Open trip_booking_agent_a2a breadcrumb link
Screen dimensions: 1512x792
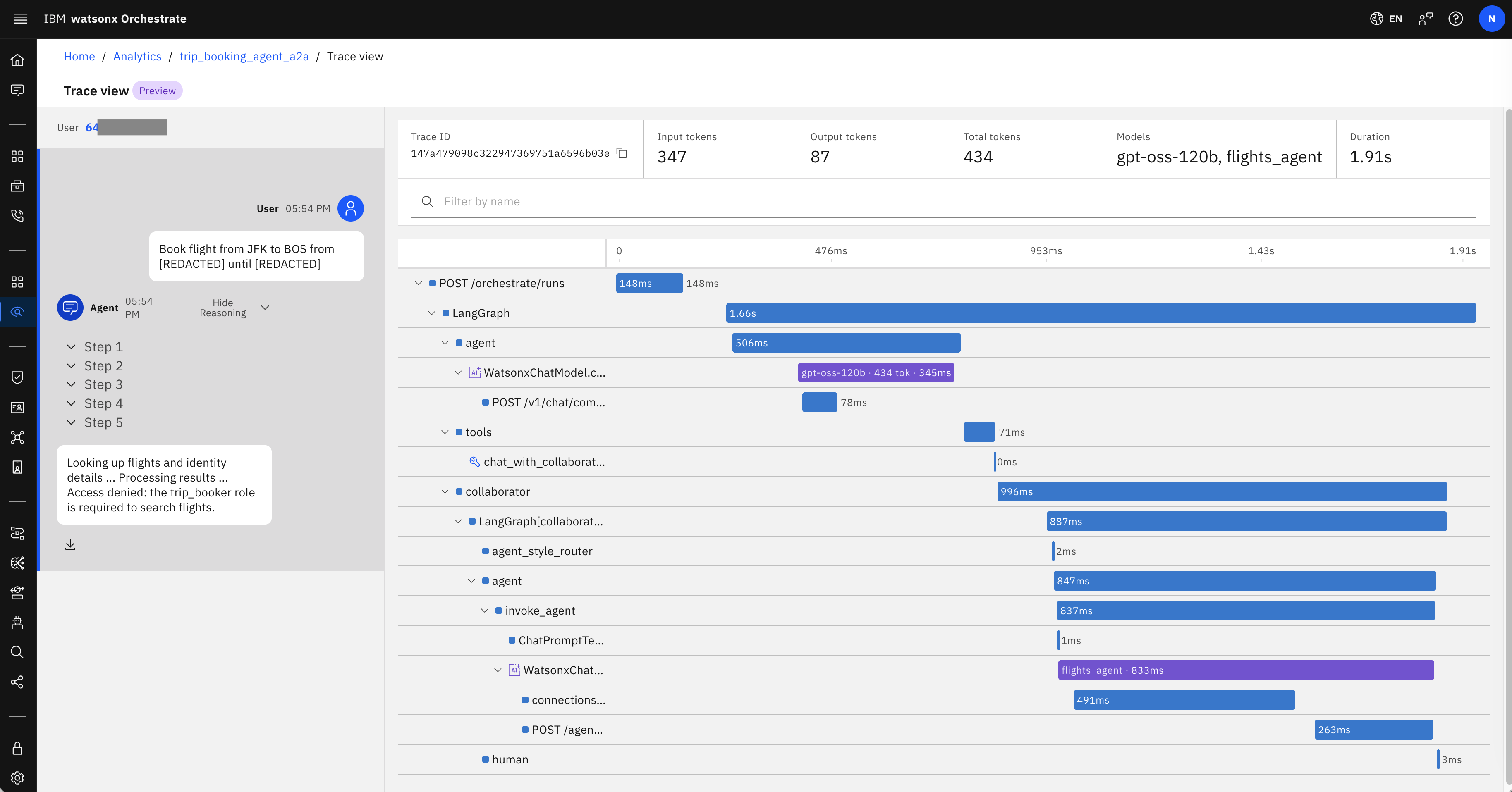point(244,56)
